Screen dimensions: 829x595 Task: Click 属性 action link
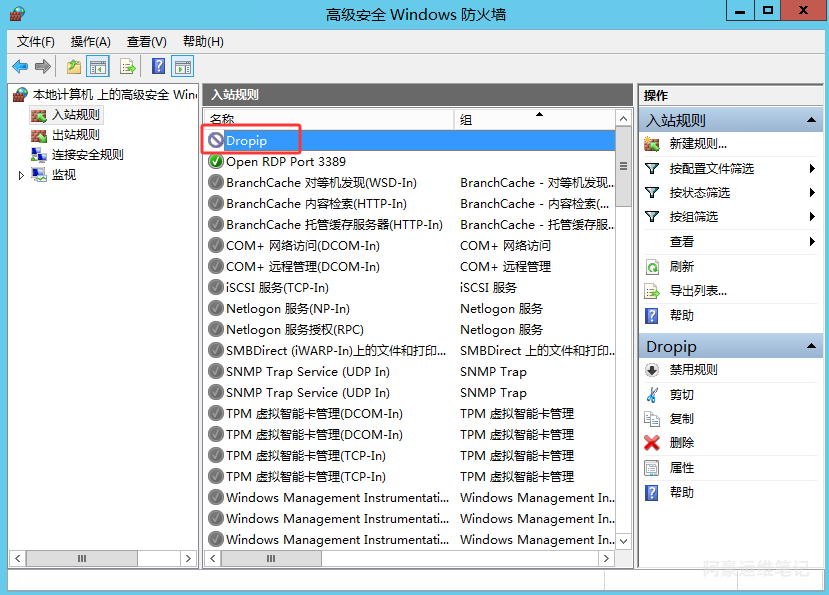(681, 468)
